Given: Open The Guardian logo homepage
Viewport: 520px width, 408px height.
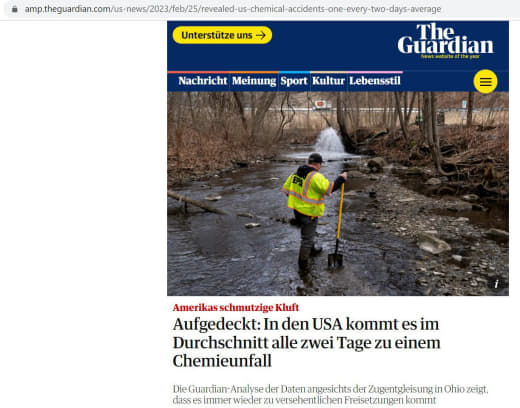Looking at the screenshot, I should (445, 41).
